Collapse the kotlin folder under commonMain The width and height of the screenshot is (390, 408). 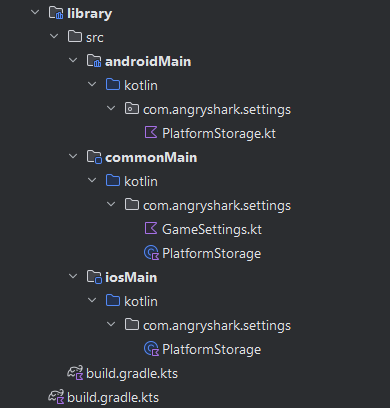point(92,180)
